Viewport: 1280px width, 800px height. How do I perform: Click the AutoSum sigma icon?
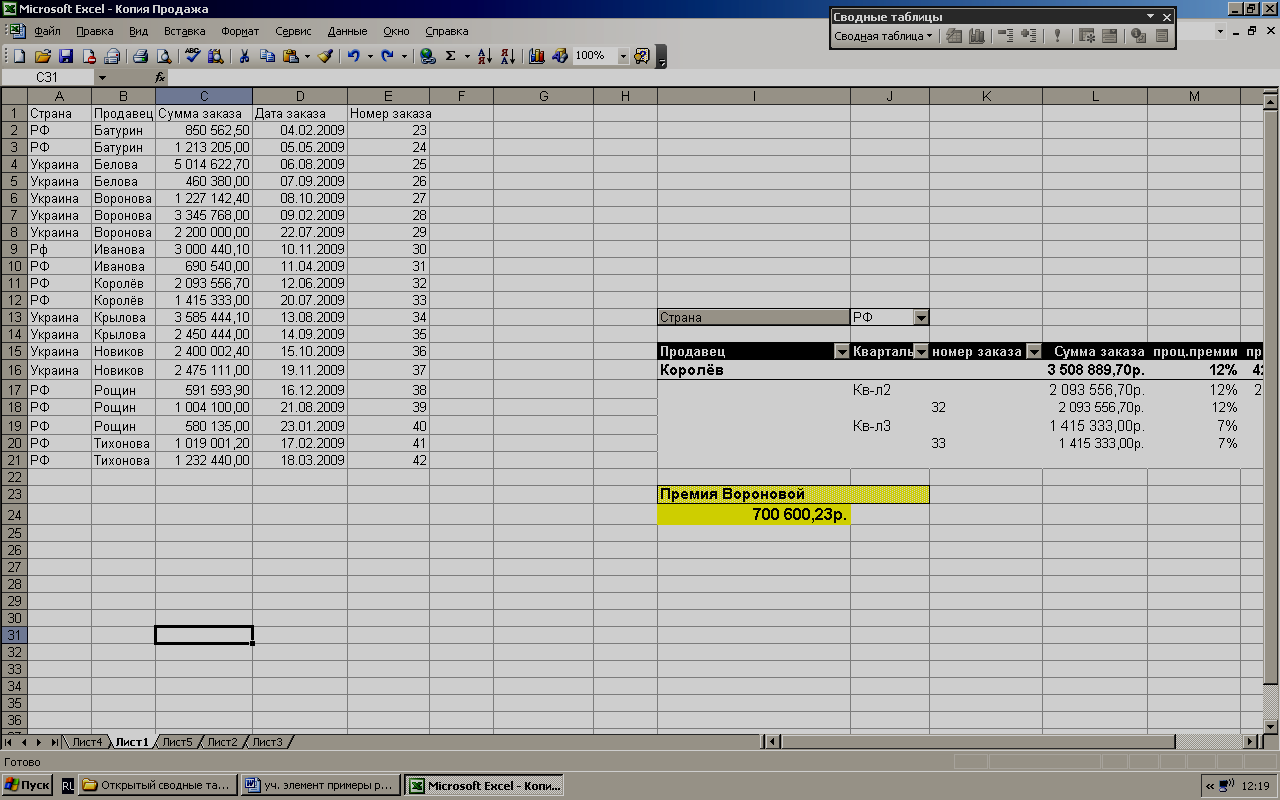[450, 56]
